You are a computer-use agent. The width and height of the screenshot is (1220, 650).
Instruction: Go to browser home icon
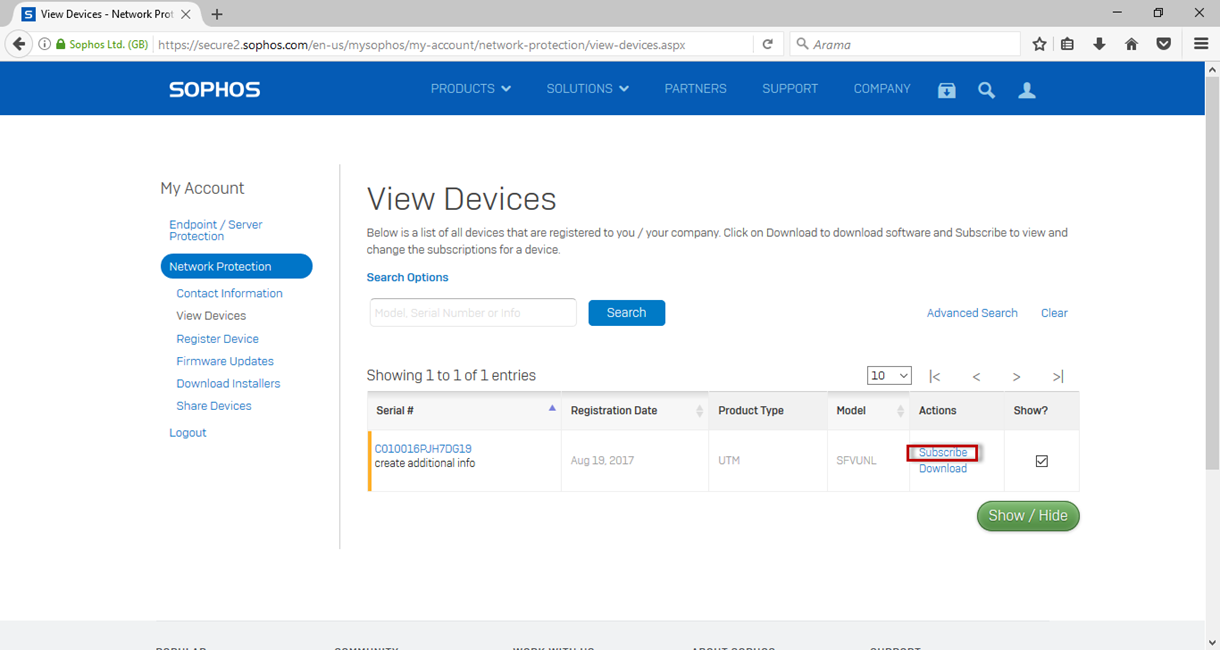point(1131,44)
